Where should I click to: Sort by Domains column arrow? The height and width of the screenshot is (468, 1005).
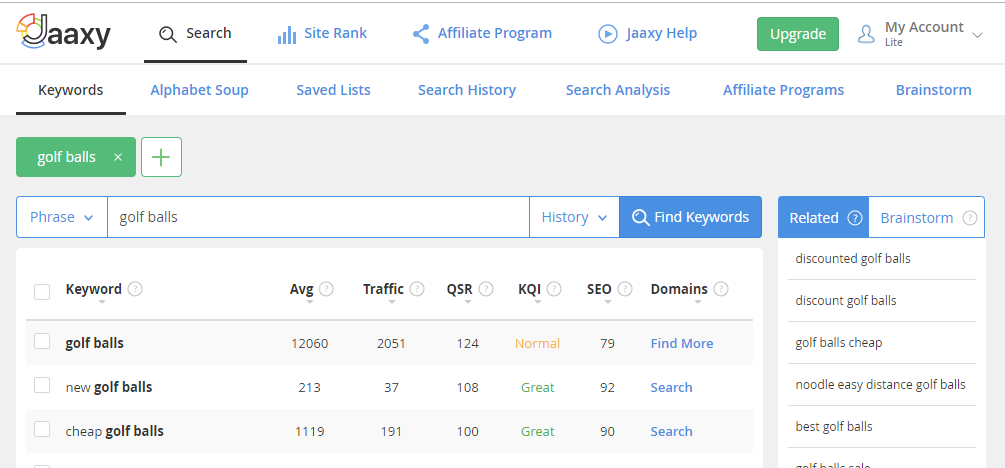[x=697, y=302]
